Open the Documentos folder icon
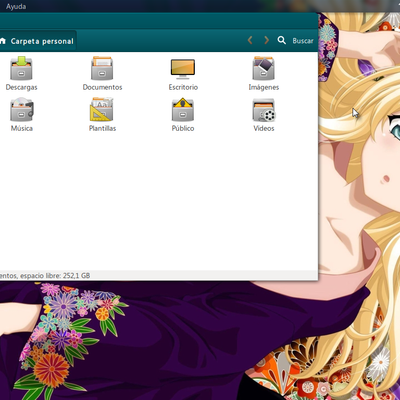 [x=102, y=68]
